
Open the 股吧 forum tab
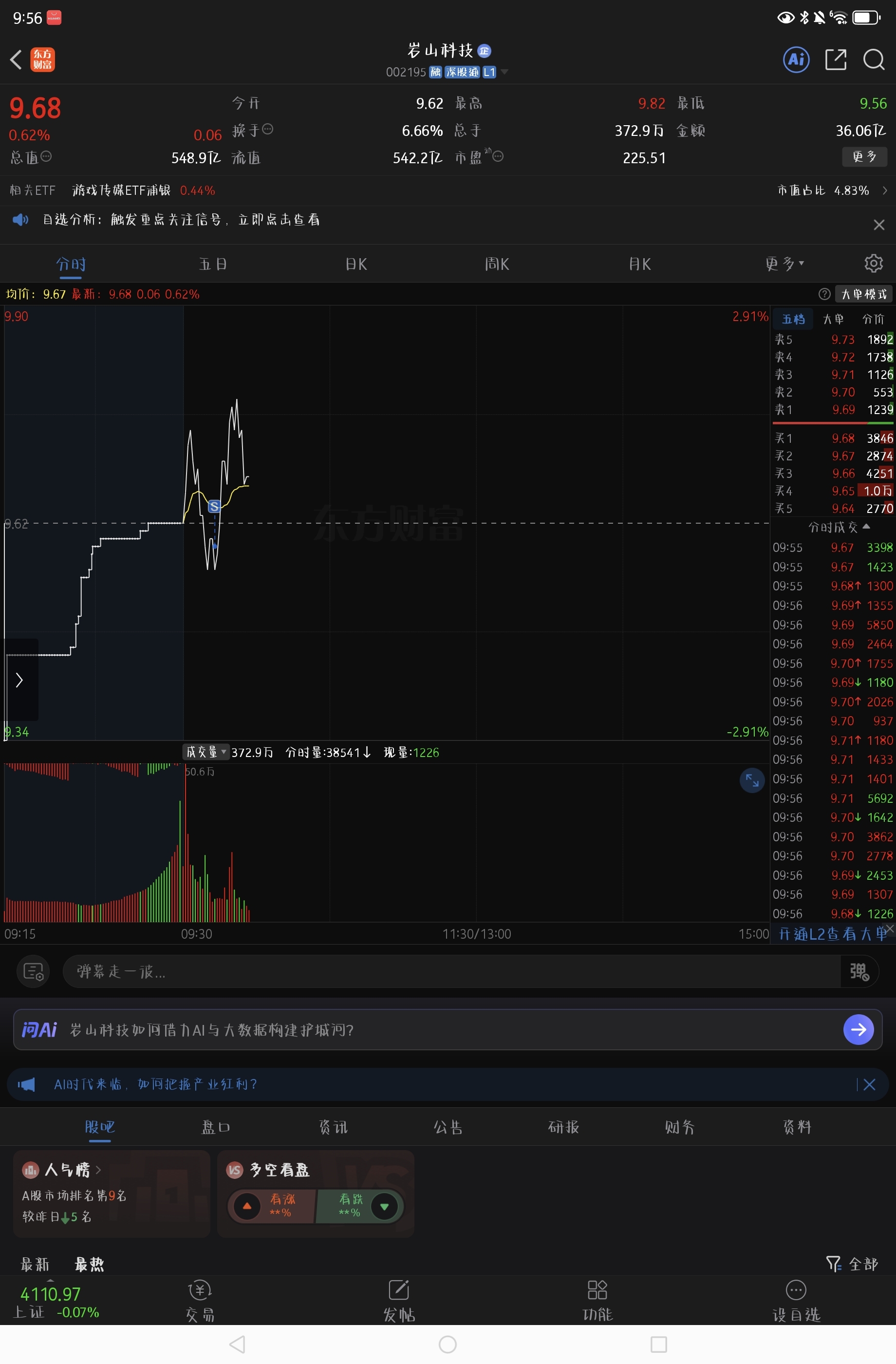pyautogui.click(x=100, y=1127)
